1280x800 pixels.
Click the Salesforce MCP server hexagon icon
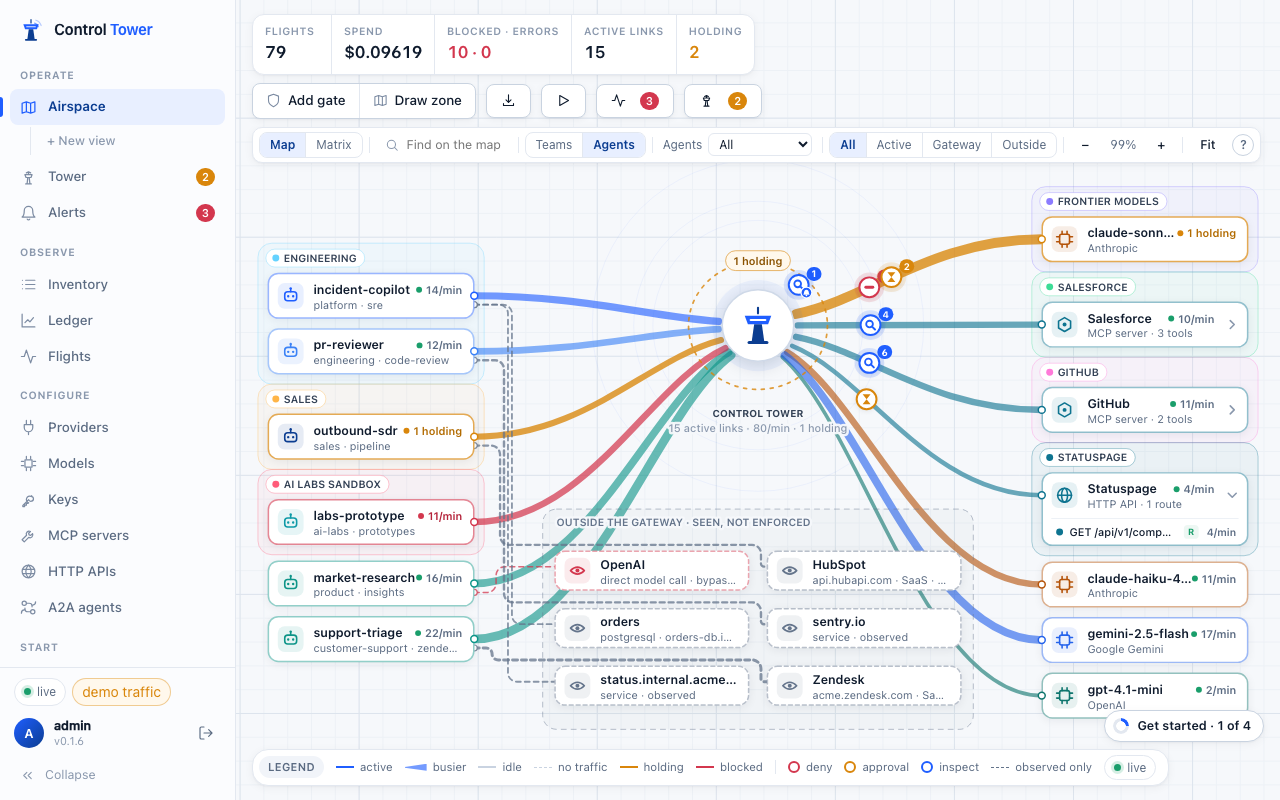(x=1065, y=325)
